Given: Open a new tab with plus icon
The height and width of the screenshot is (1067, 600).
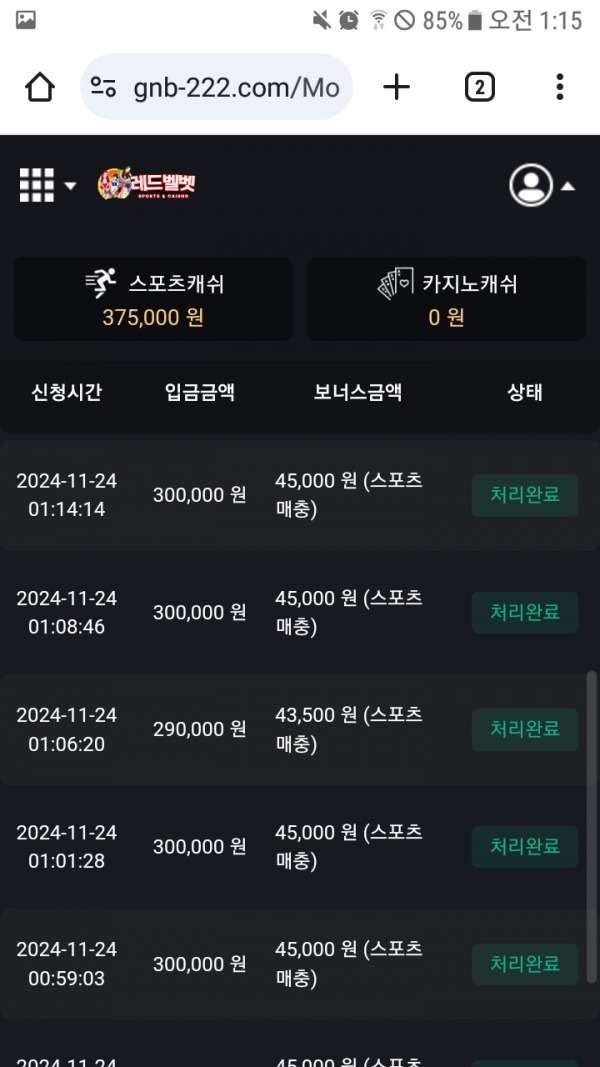Looking at the screenshot, I should [x=397, y=88].
